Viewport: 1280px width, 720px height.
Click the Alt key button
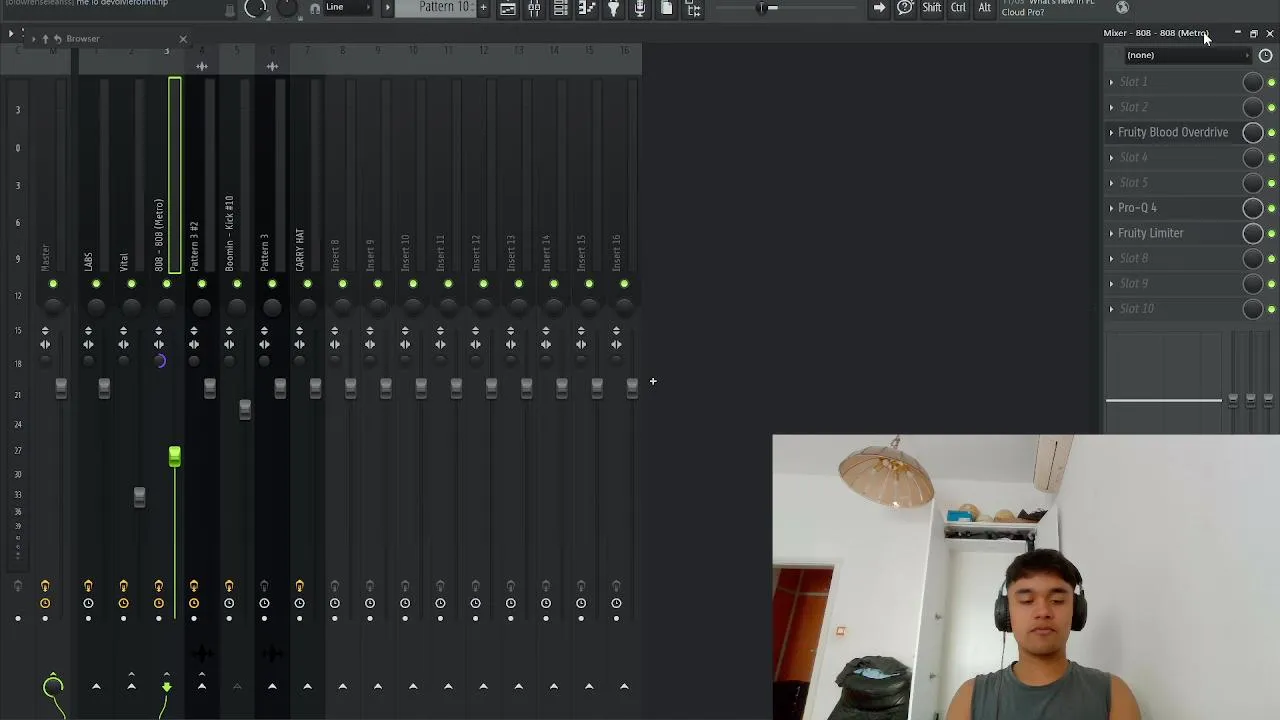985,8
